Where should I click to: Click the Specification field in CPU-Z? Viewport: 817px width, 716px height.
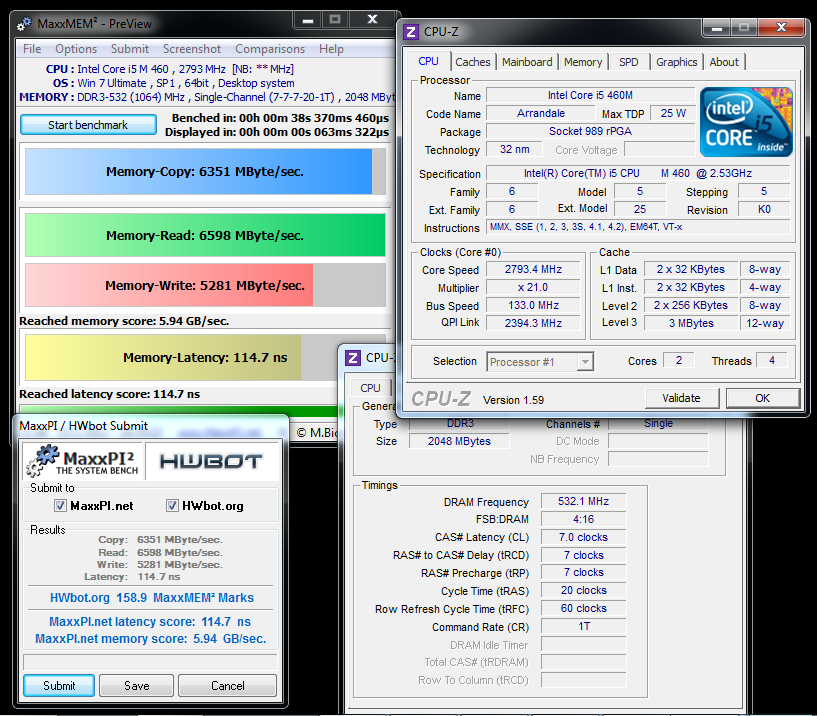pos(638,173)
